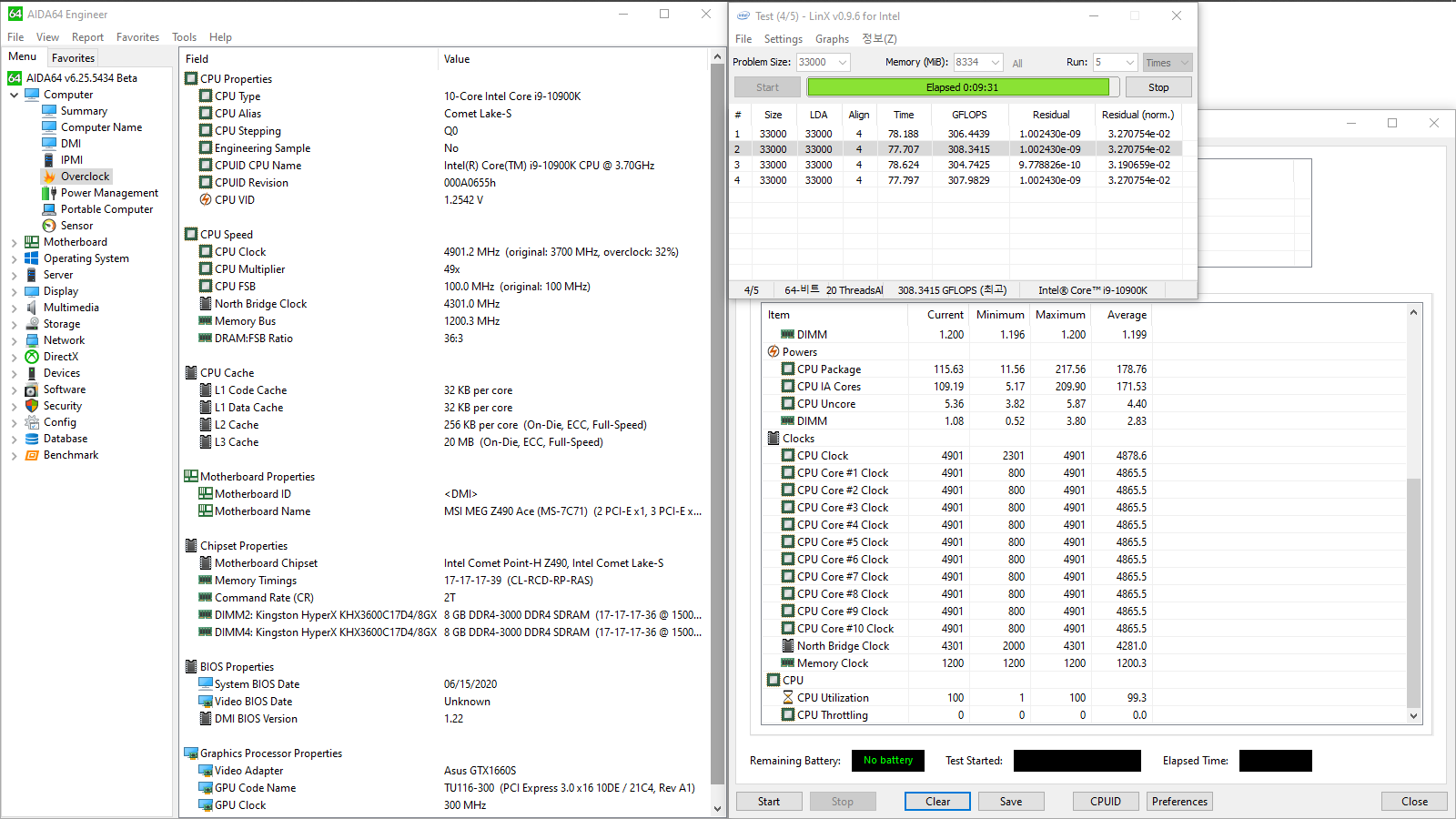The height and width of the screenshot is (819, 1456).
Task: Select the Overclock flame icon in tree
Action: [49, 177]
